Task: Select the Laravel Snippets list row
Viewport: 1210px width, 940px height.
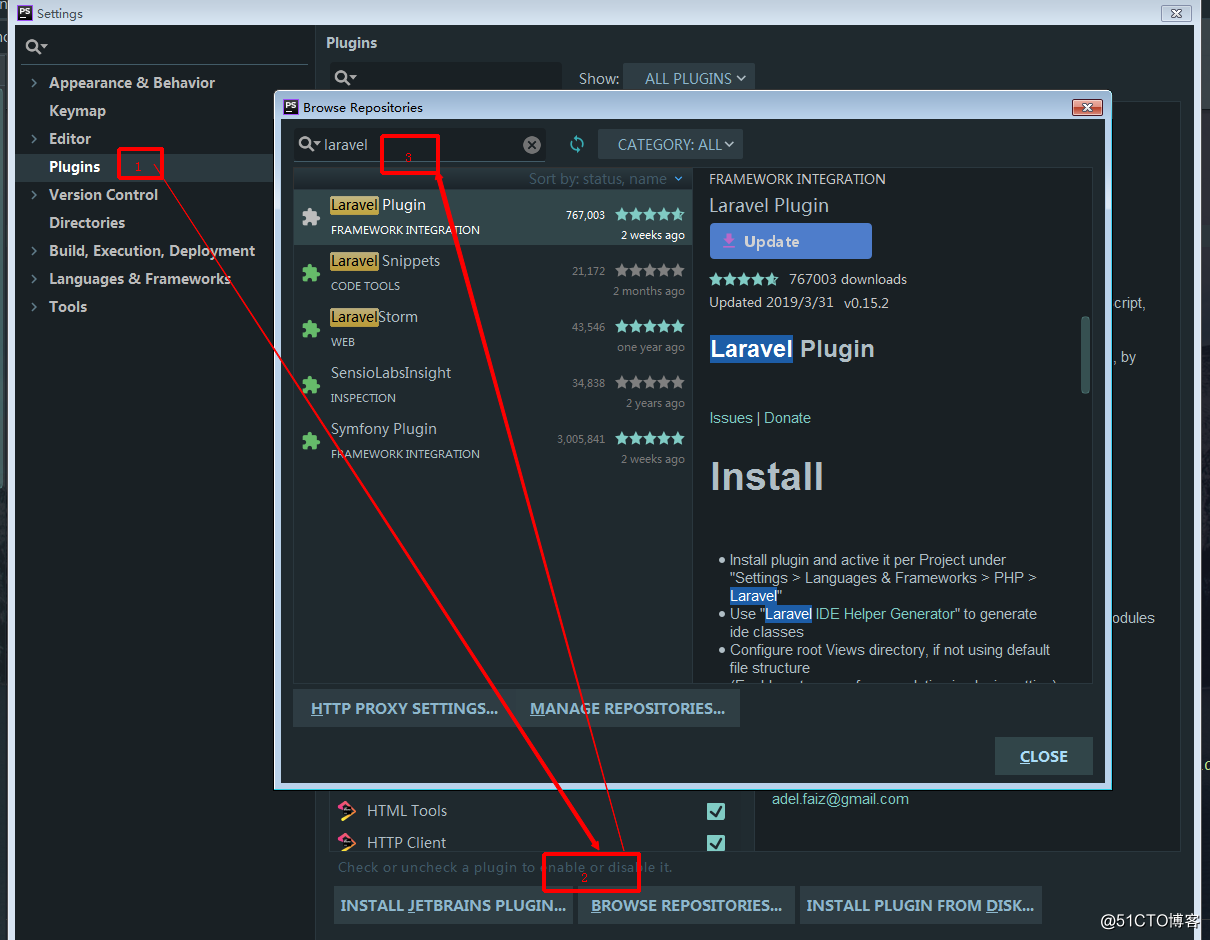Action: point(493,273)
